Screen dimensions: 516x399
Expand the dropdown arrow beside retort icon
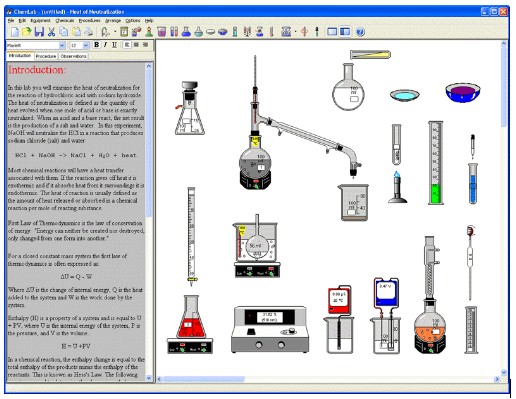click(x=115, y=32)
